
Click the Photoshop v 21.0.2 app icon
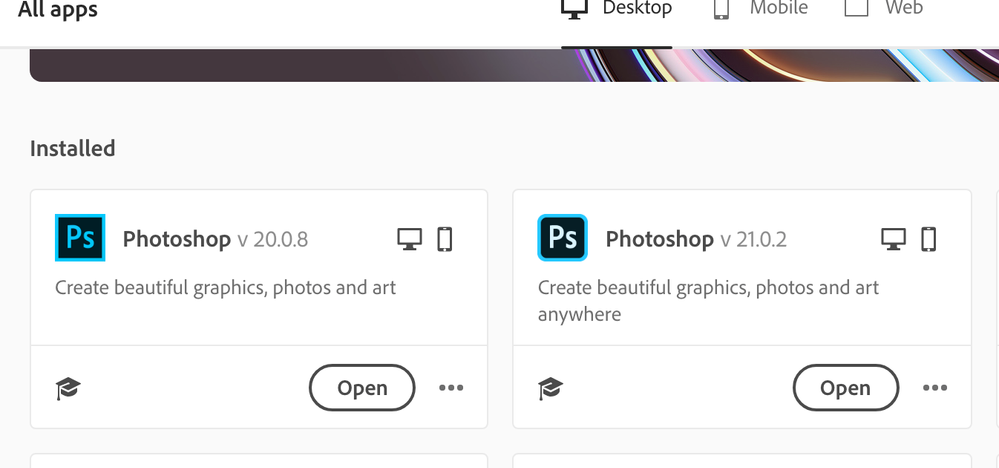(563, 238)
